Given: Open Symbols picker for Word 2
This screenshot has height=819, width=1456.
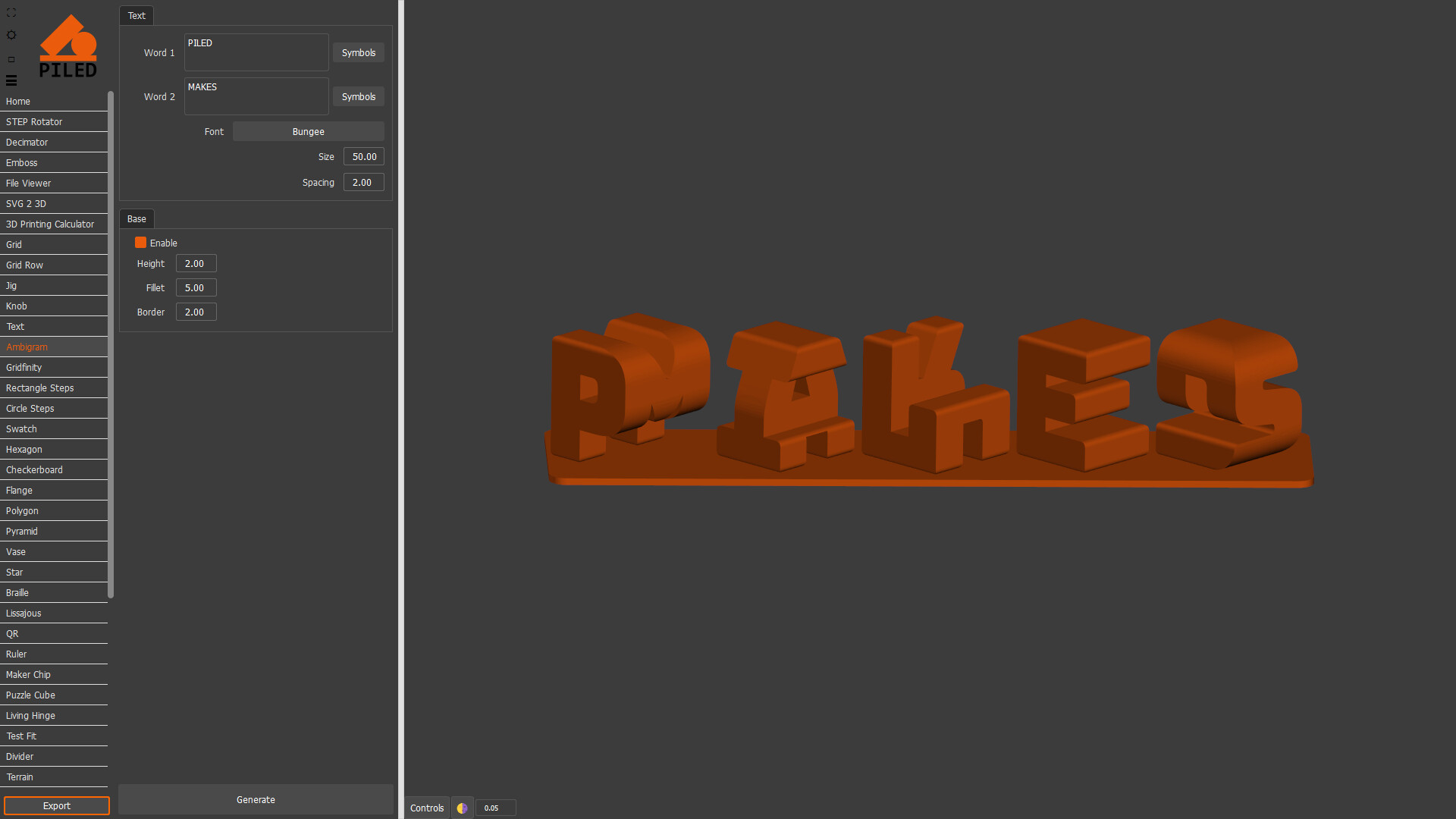Looking at the screenshot, I should click(358, 97).
